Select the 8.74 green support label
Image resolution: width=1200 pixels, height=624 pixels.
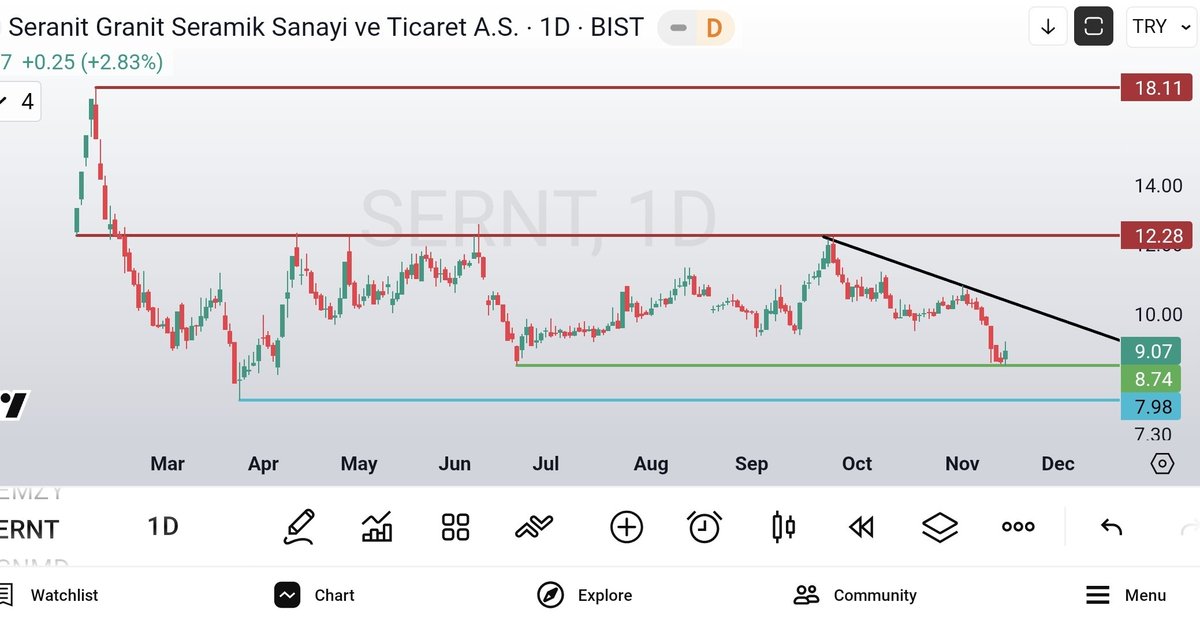click(x=1151, y=379)
